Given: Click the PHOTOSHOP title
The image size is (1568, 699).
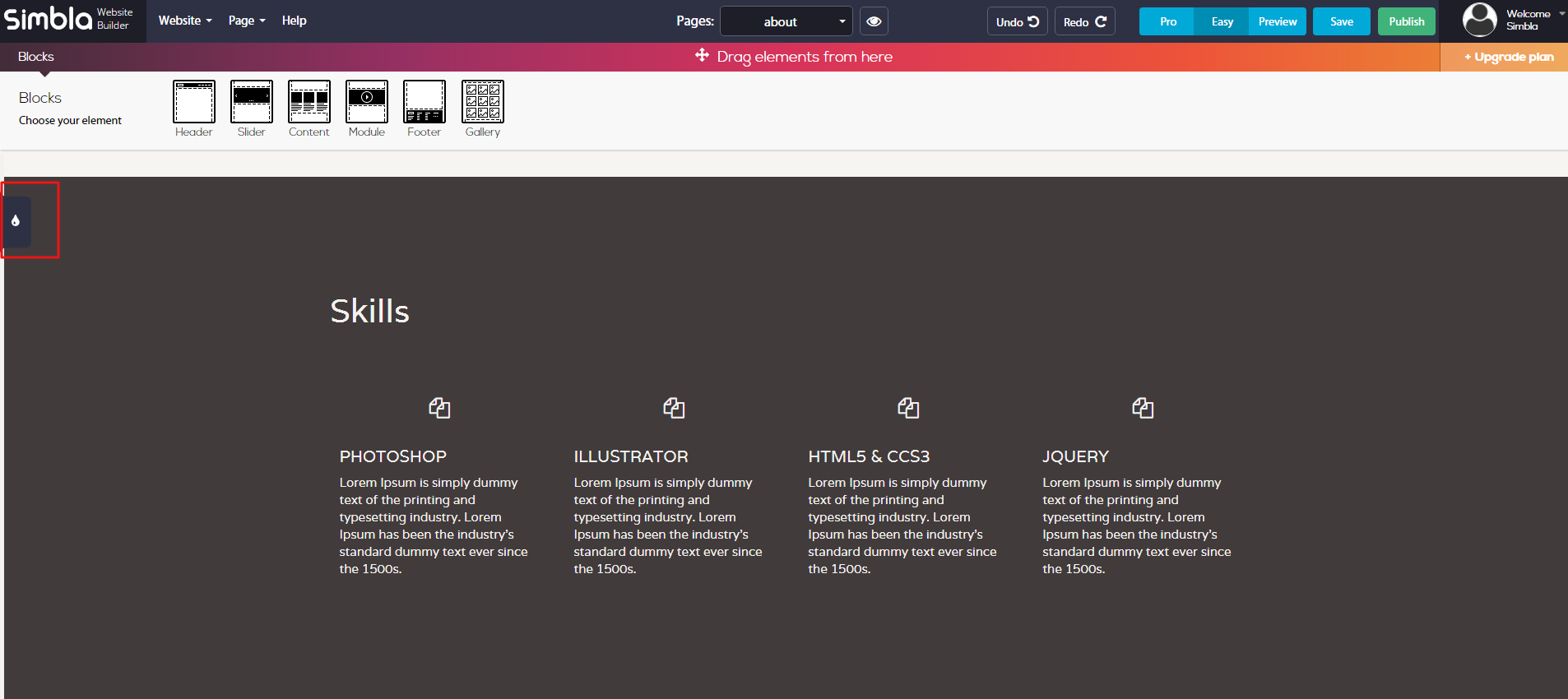Looking at the screenshot, I should pyautogui.click(x=393, y=456).
